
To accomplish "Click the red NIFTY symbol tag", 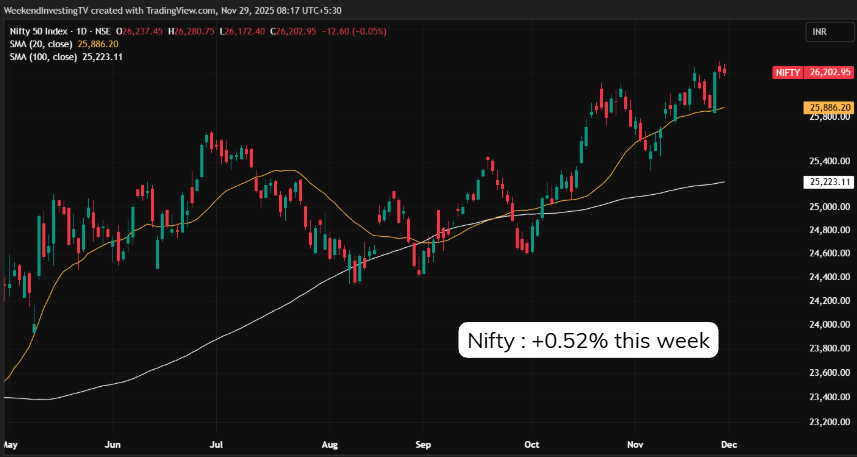I will tap(785, 72).
